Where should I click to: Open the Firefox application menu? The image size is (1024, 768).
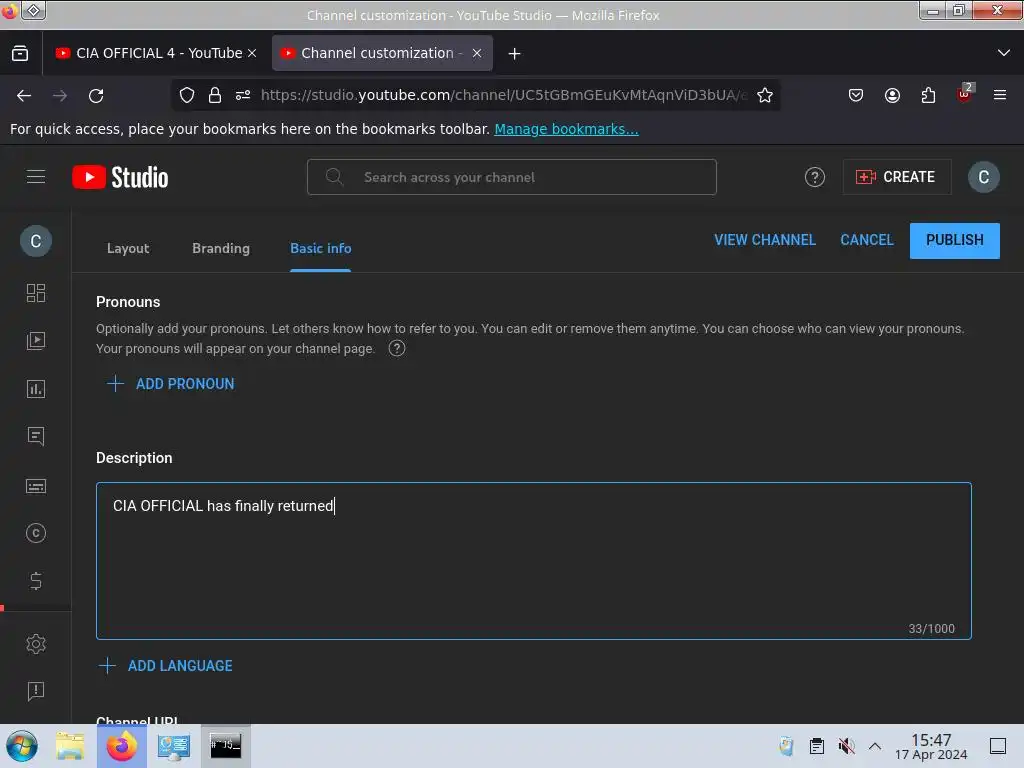[x=1000, y=95]
